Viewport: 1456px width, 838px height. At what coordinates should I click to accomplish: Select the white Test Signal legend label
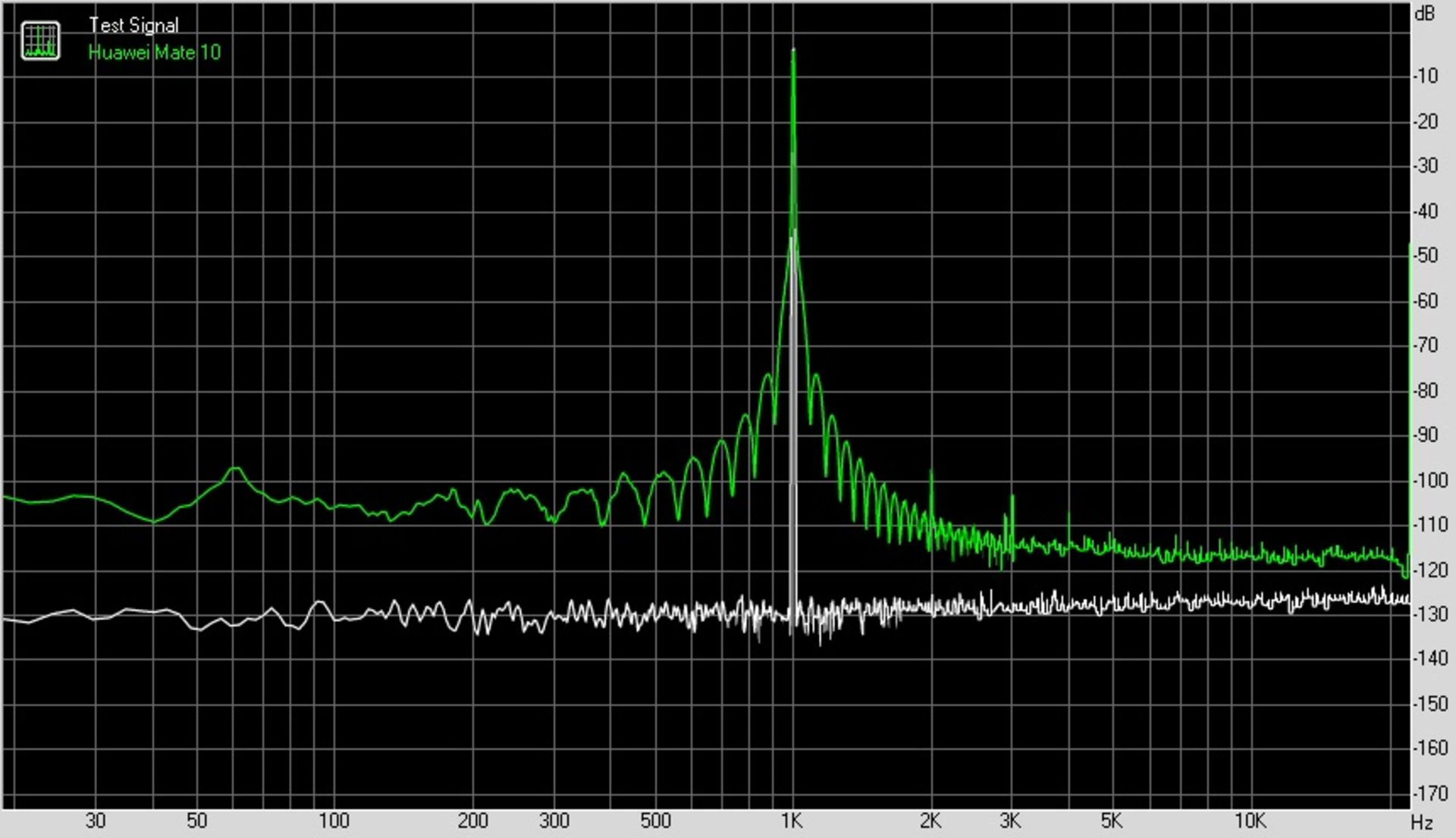tap(133, 25)
